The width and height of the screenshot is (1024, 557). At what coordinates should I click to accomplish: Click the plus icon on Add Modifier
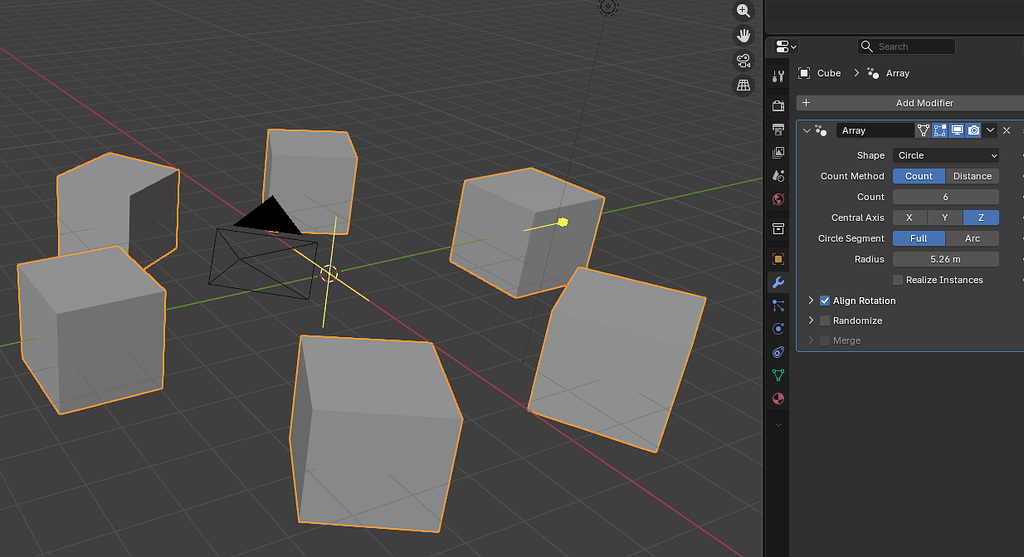tap(806, 103)
